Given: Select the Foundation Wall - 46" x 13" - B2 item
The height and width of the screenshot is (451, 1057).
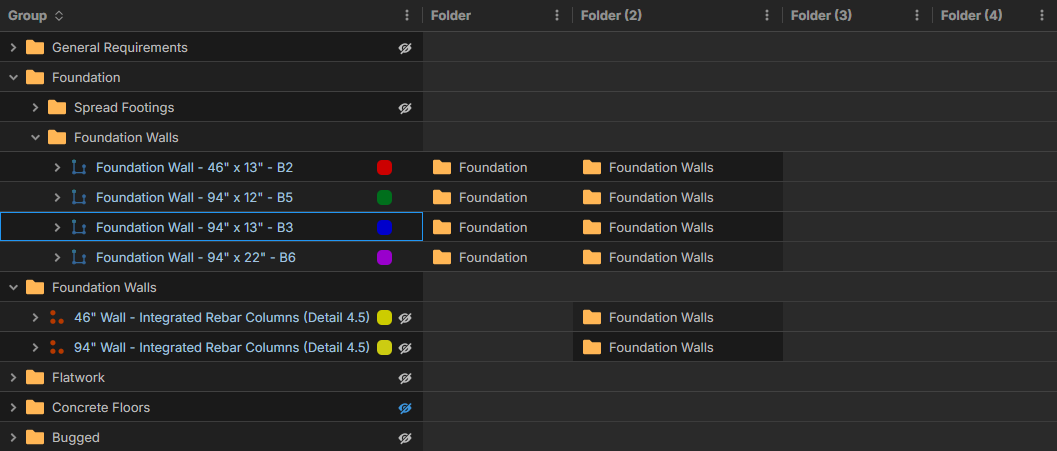Looking at the screenshot, I should coord(194,168).
